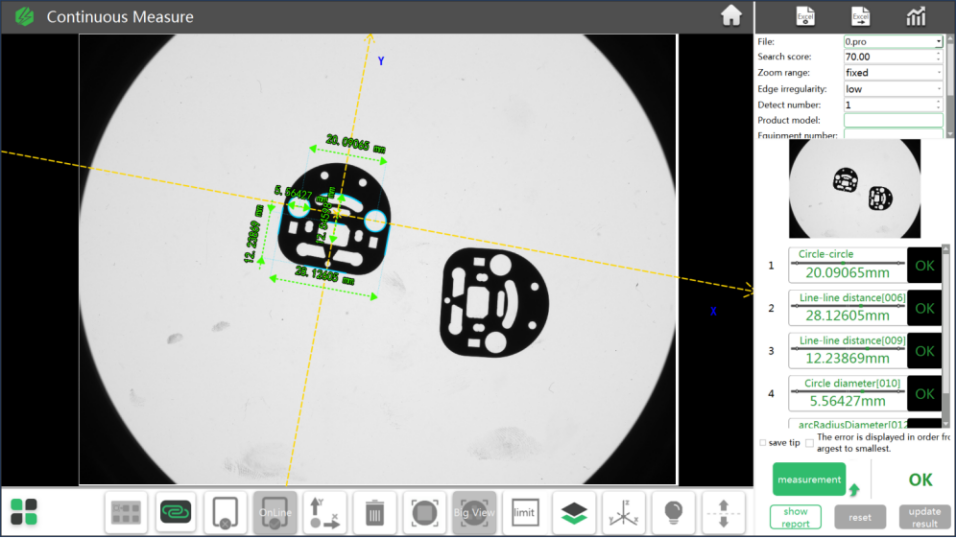Image resolution: width=956 pixels, height=538 pixels.
Task: Open the four-square app menu icon
Action: point(24,512)
